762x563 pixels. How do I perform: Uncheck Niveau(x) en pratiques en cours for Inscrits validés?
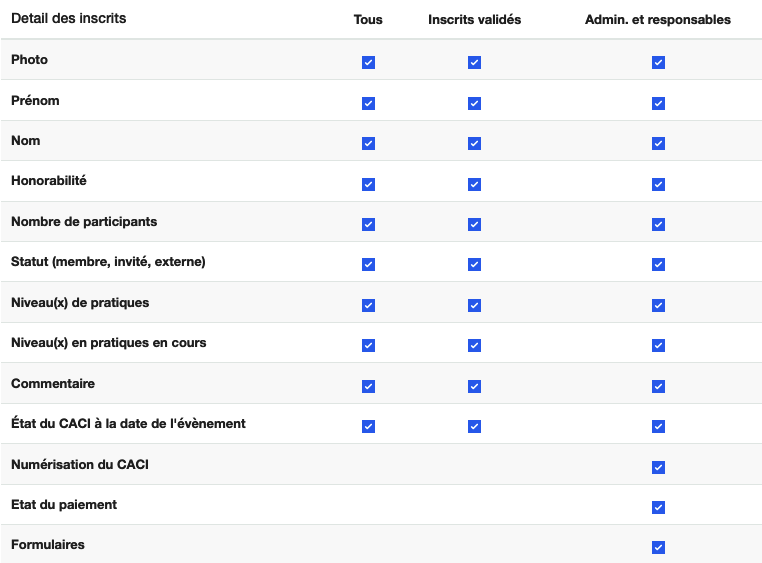pyautogui.click(x=474, y=345)
